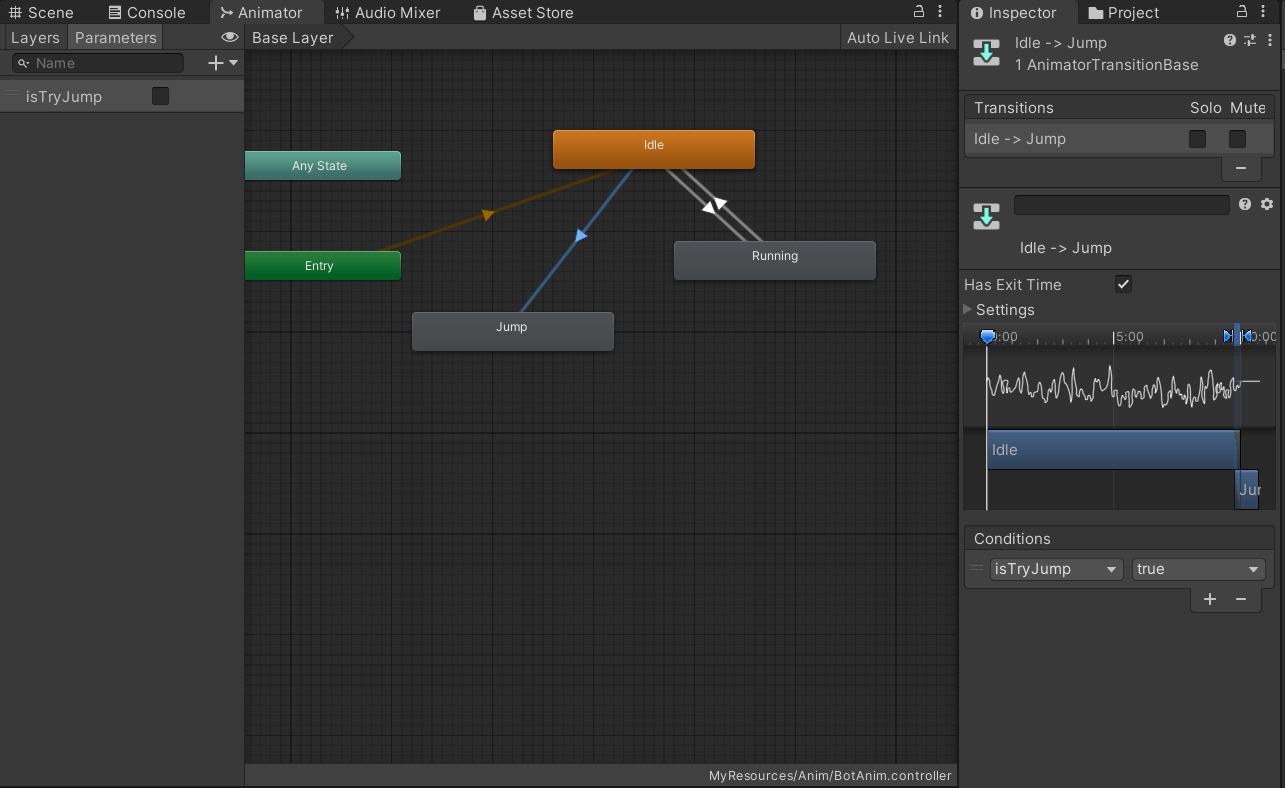Click the 5:00 mark on the timeline ruler

pyautogui.click(x=1128, y=337)
